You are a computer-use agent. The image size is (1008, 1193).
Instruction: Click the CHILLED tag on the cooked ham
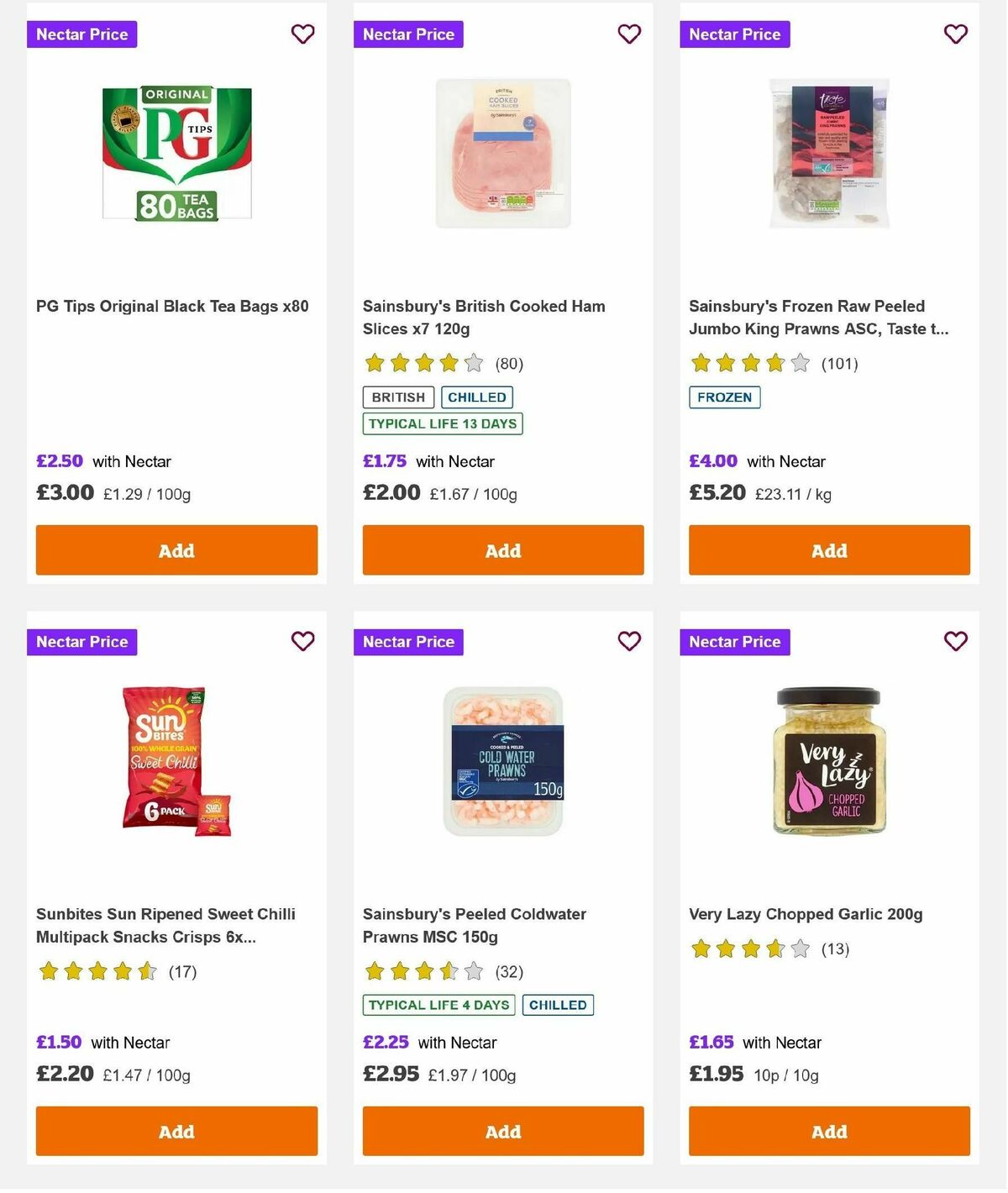pyautogui.click(x=477, y=397)
